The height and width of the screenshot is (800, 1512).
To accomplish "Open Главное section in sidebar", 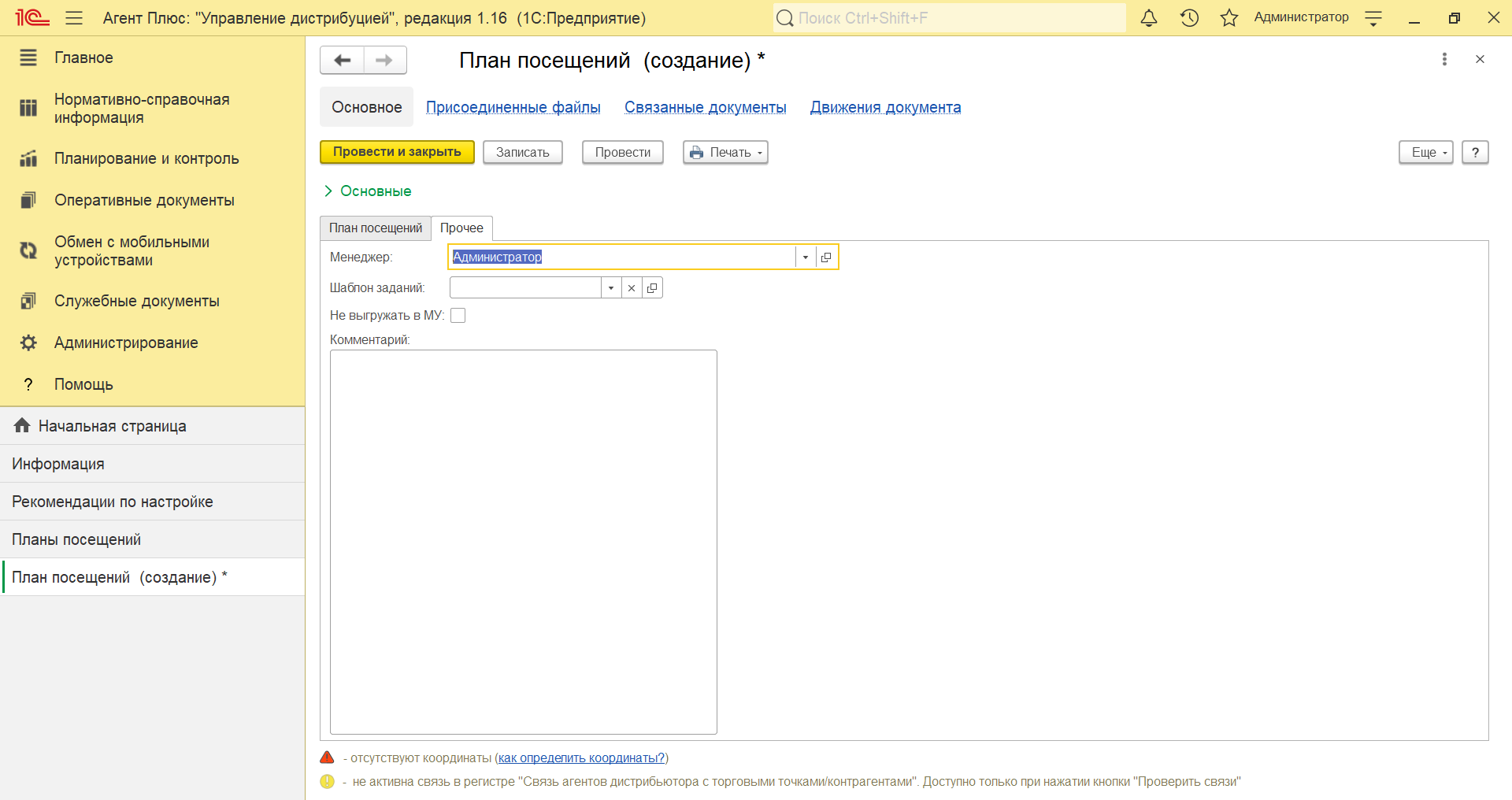I will pyautogui.click(x=152, y=57).
